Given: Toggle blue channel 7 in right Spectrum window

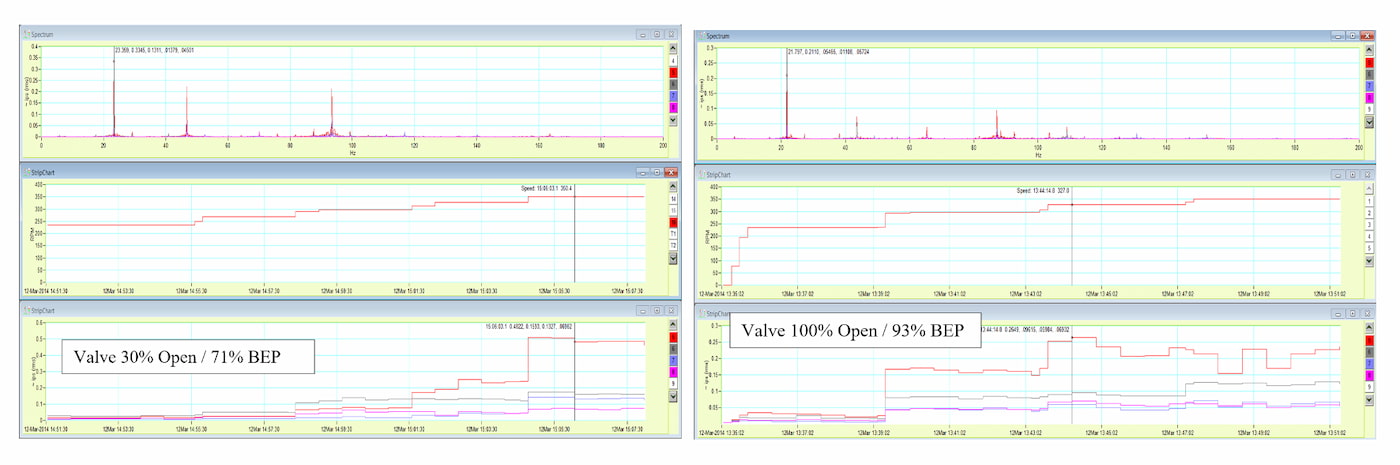Looking at the screenshot, I should point(1370,85).
